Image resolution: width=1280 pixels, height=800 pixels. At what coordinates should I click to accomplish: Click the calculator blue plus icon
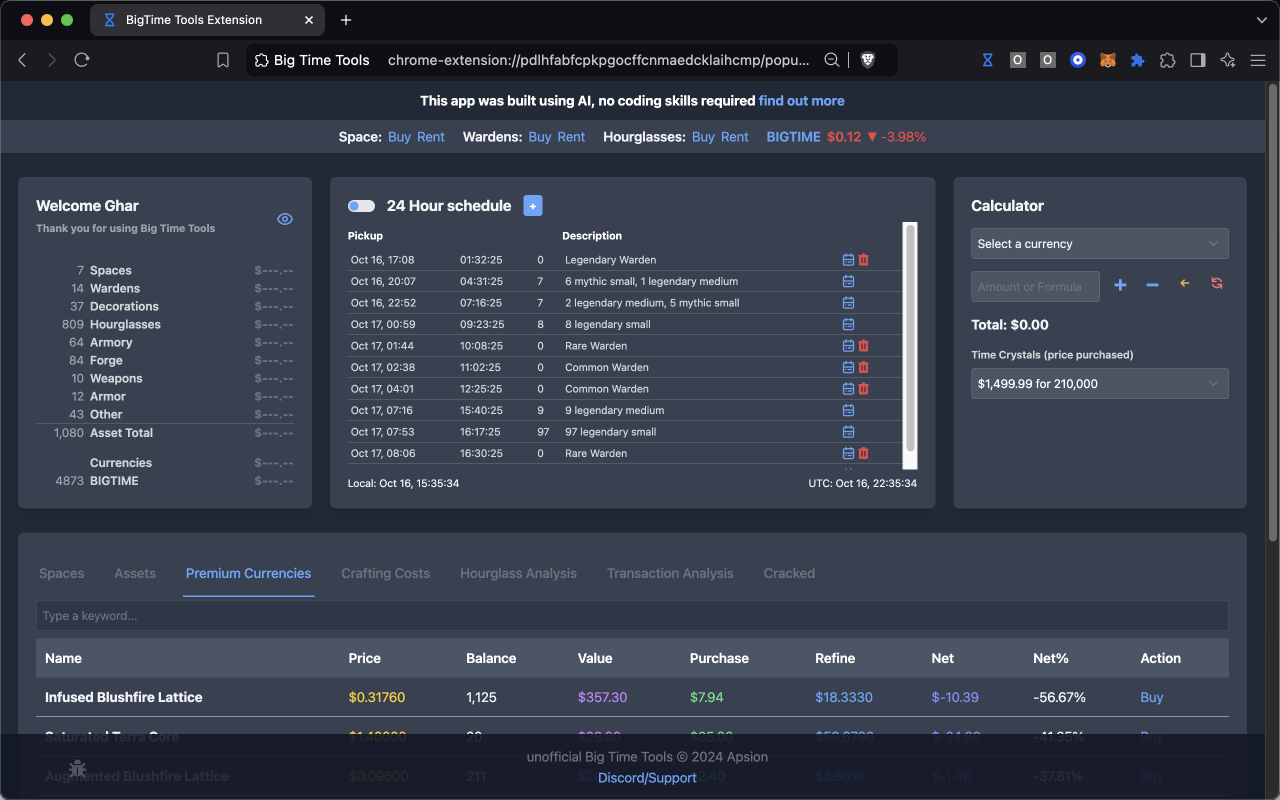click(x=1120, y=285)
